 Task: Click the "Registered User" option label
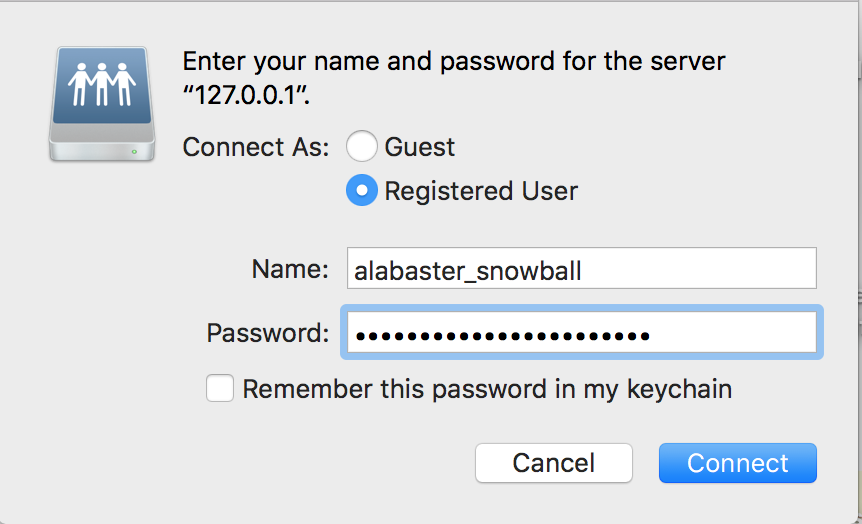tap(480, 190)
